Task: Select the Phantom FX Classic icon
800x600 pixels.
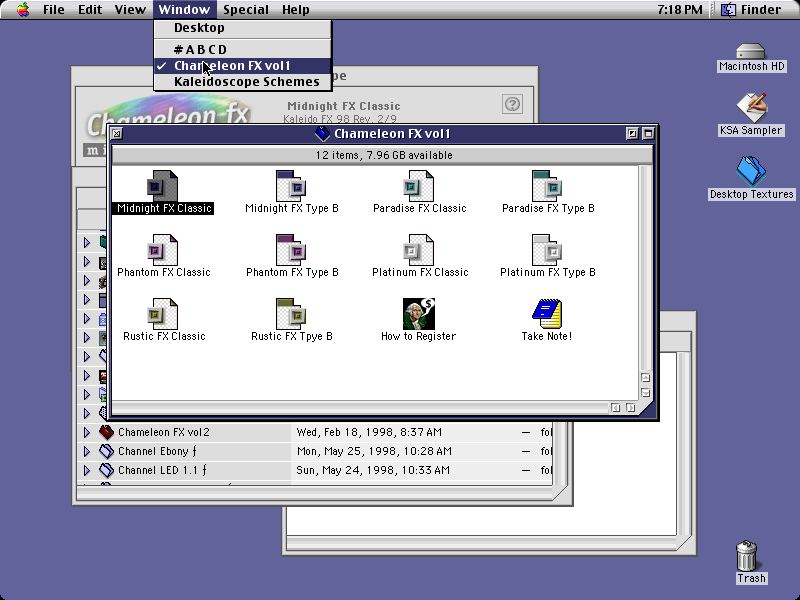Action: [162, 249]
